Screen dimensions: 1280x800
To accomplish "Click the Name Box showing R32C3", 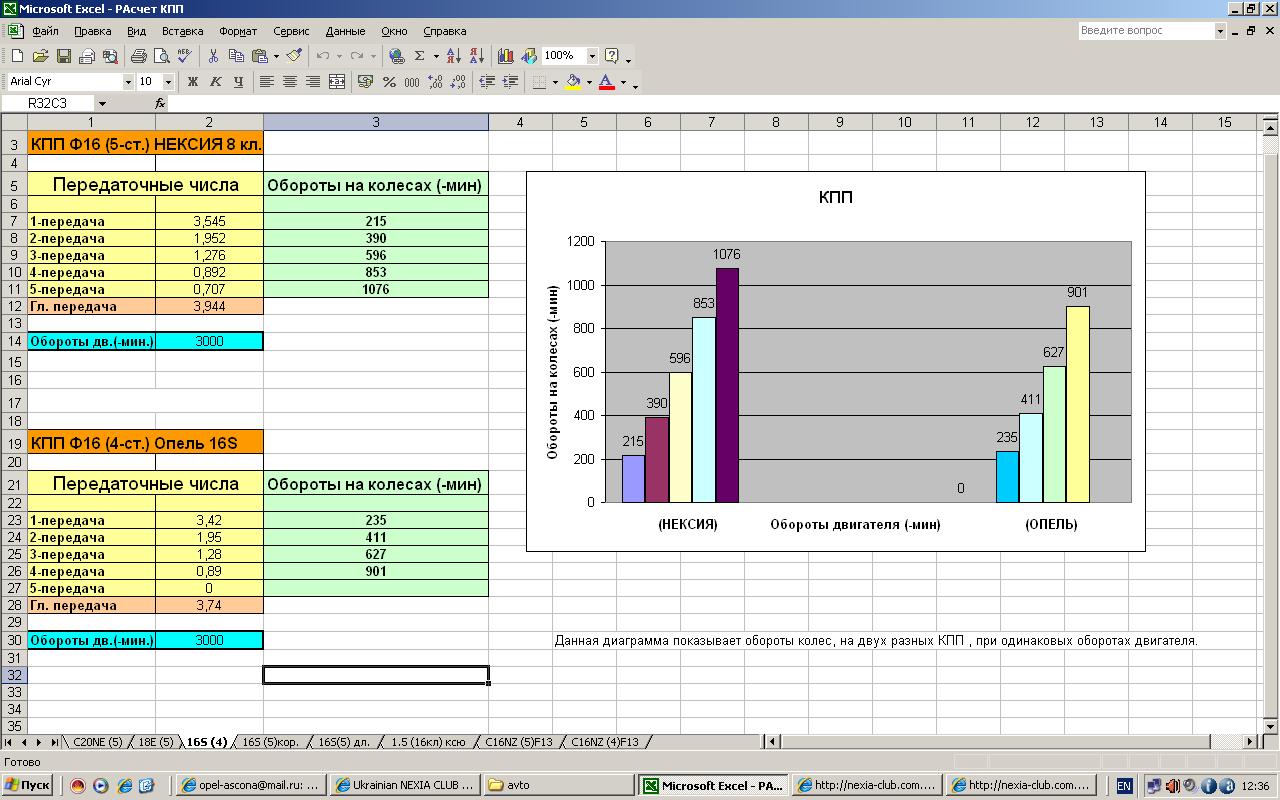I will click(48, 103).
